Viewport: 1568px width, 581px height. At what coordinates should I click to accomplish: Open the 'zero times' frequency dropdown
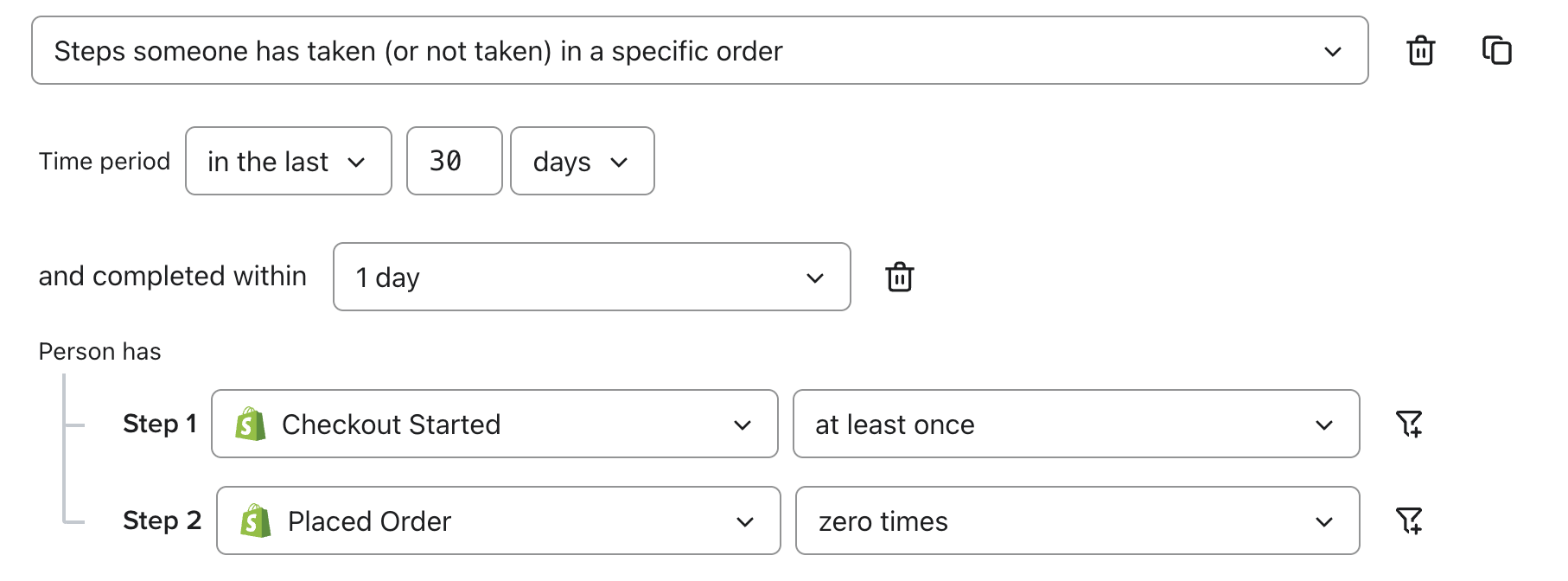point(1075,520)
